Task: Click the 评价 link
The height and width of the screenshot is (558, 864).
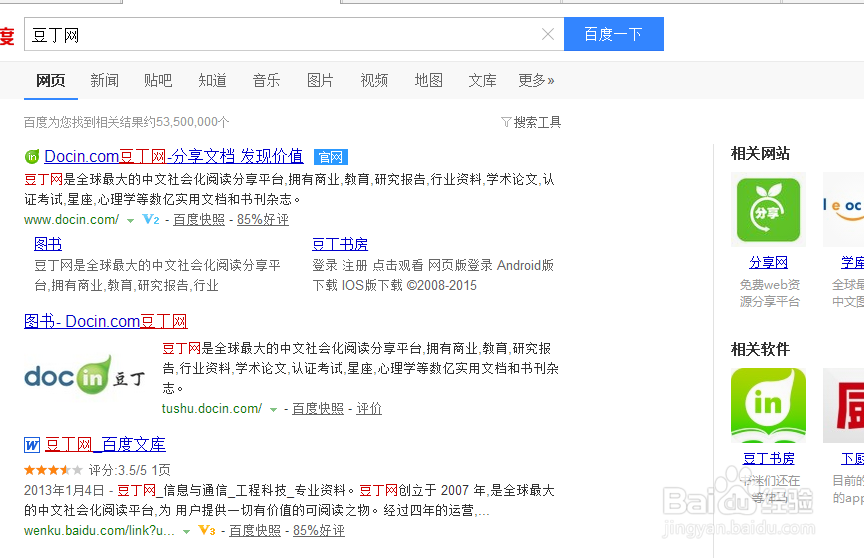Action: (x=369, y=409)
